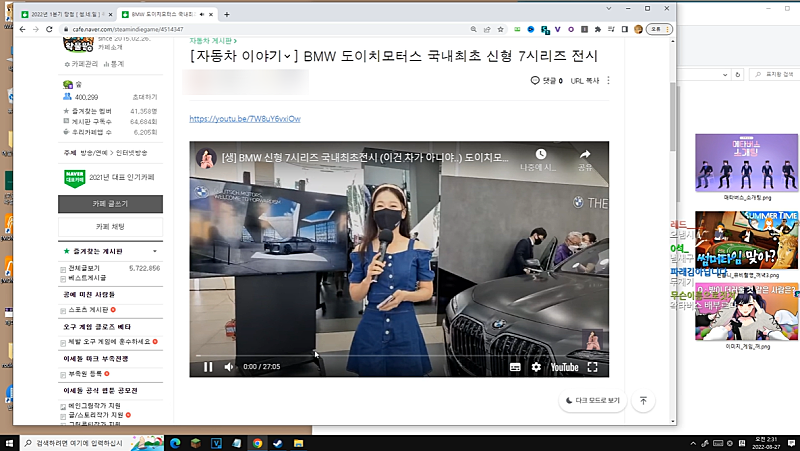Toggle subtitles on the video player
Viewport: 800px width, 451px height.
[515, 367]
